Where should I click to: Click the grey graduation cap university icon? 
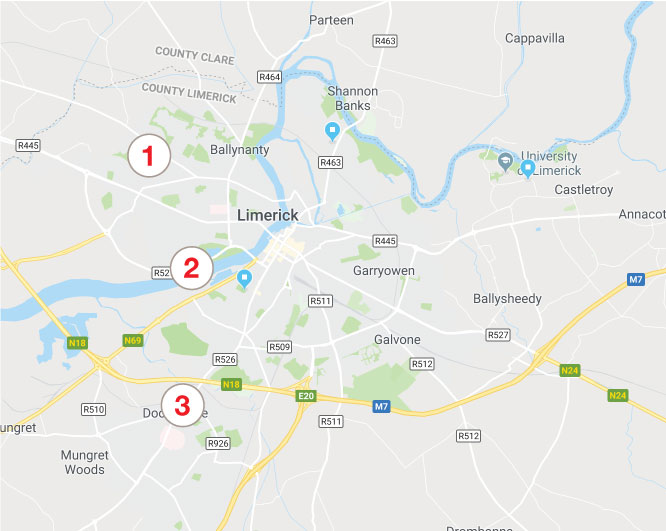[505, 161]
